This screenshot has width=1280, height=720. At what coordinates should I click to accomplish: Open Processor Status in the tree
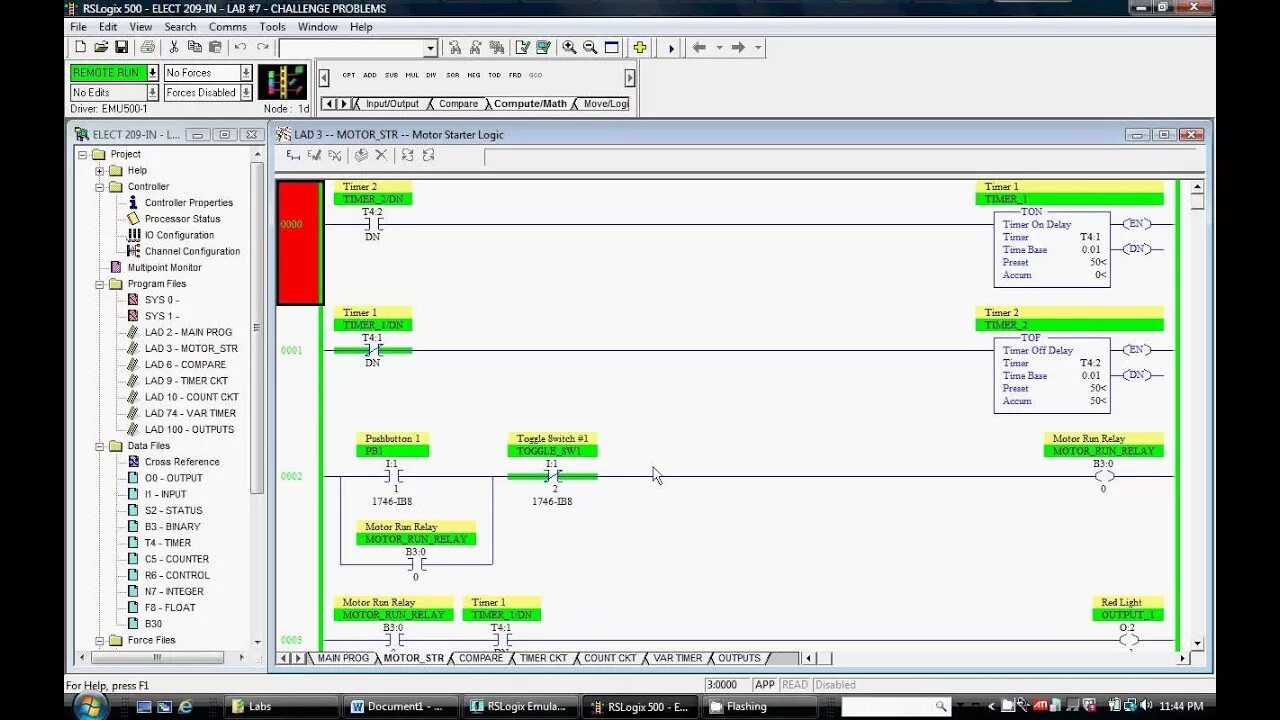coord(182,219)
